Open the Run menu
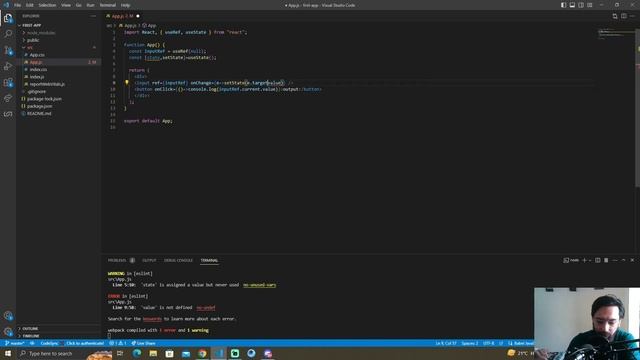The height and width of the screenshot is (360, 640). pos(90,5)
